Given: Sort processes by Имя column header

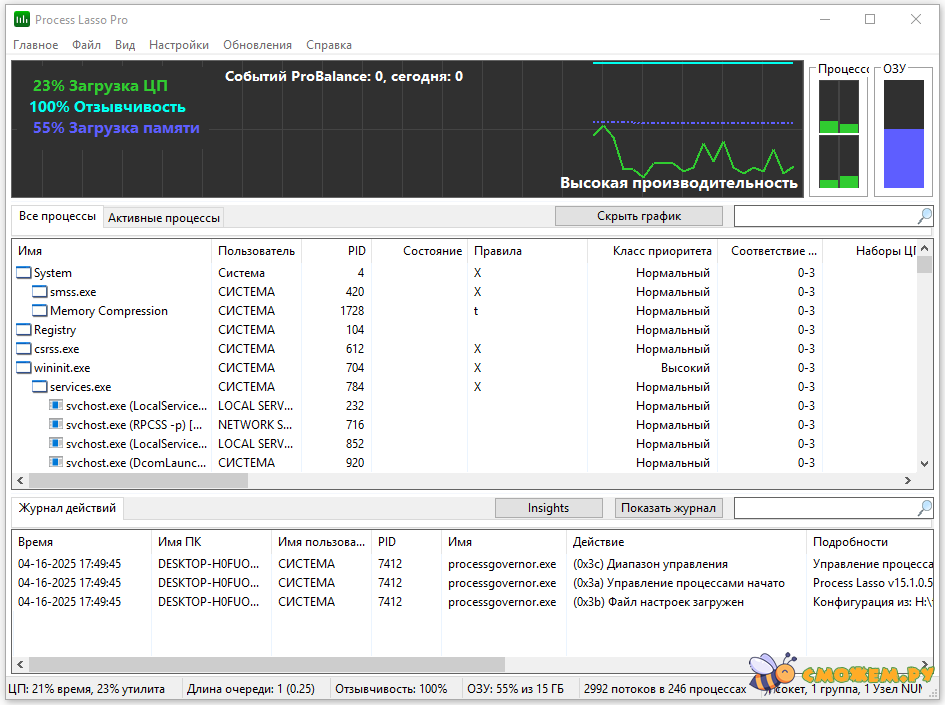Looking at the screenshot, I should click(111, 251).
